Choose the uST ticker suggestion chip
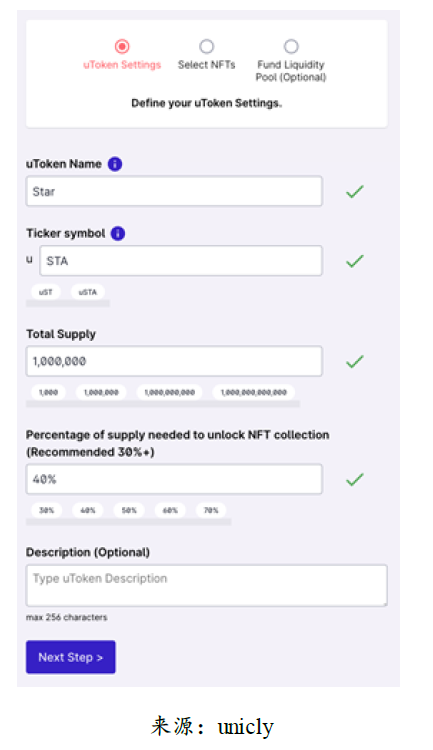 [x=46, y=292]
